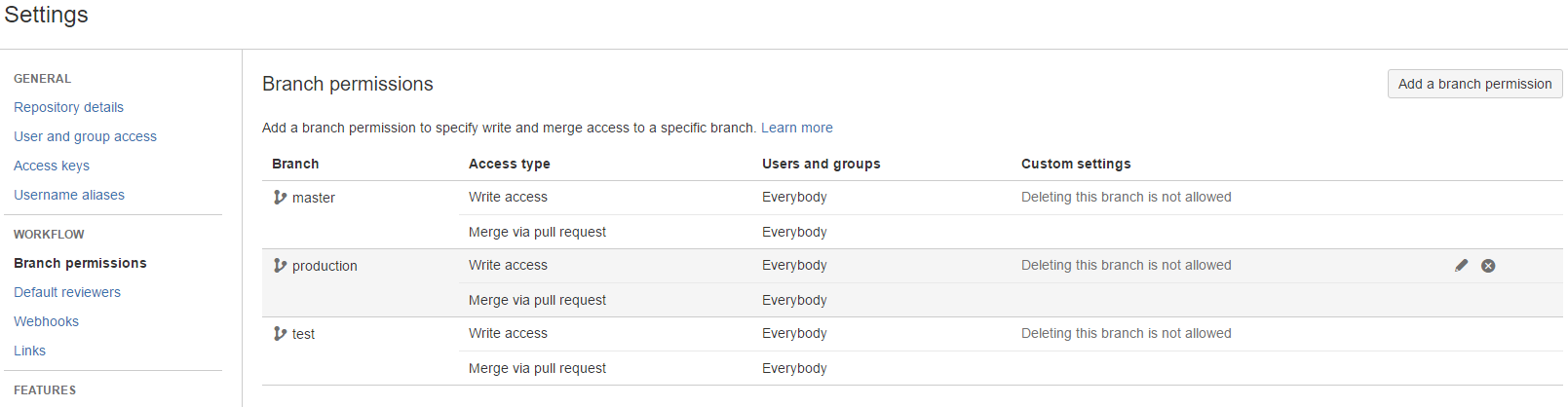The image size is (1568, 407).
Task: Click the Branch column header
Action: click(295, 164)
